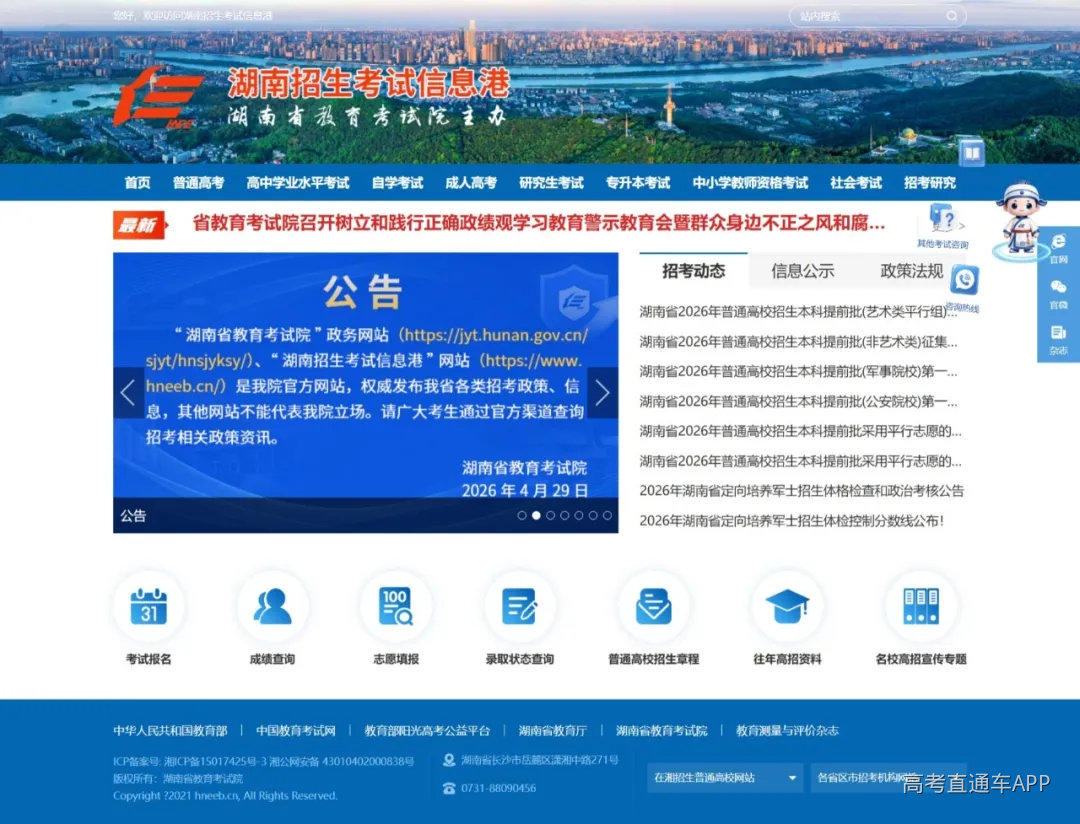
Task: Select the sixth carousel dot
Action: (593, 515)
